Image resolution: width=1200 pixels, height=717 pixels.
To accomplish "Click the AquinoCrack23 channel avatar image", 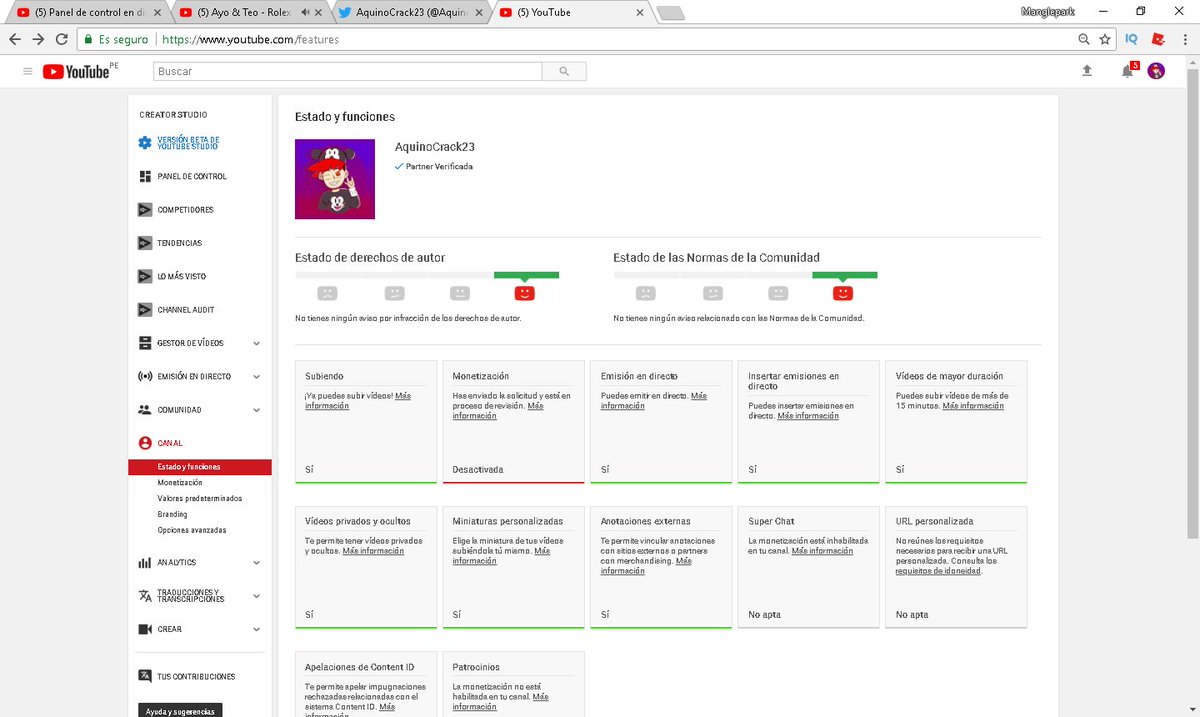I will tap(335, 179).
